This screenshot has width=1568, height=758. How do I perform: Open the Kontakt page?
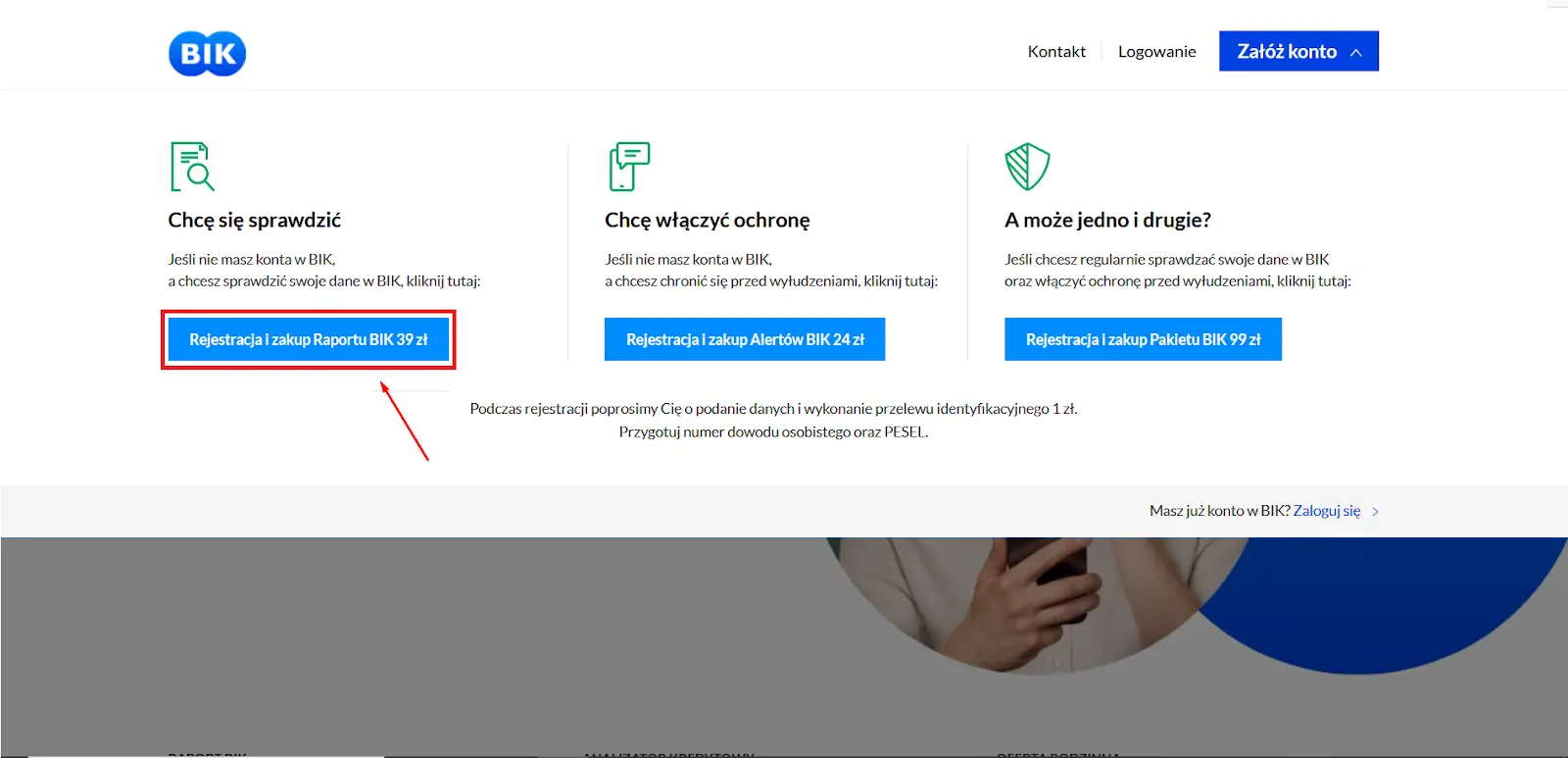(1056, 51)
